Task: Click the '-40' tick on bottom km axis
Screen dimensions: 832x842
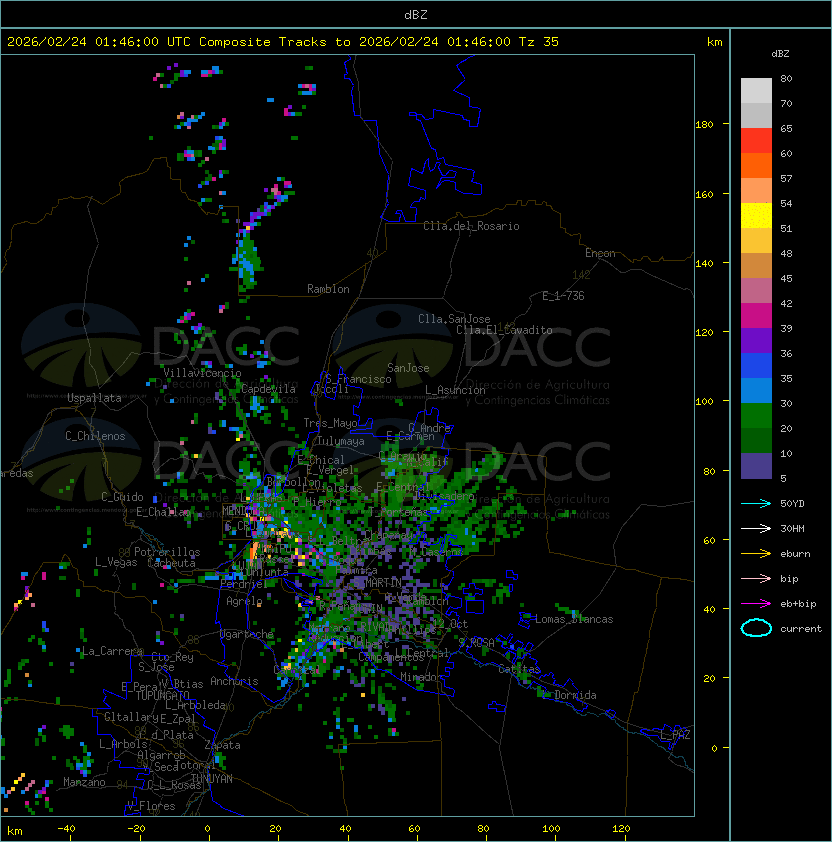Action: pos(66,829)
